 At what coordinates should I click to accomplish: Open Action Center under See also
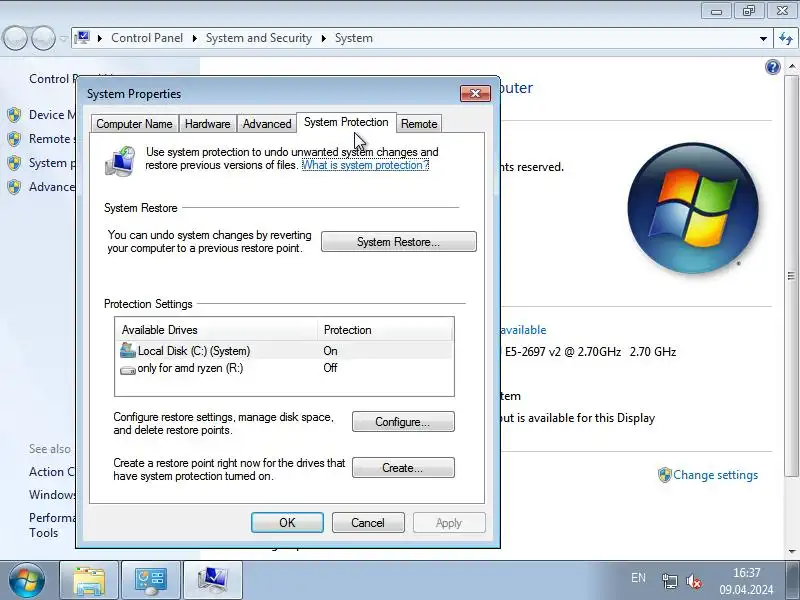(x=52, y=472)
